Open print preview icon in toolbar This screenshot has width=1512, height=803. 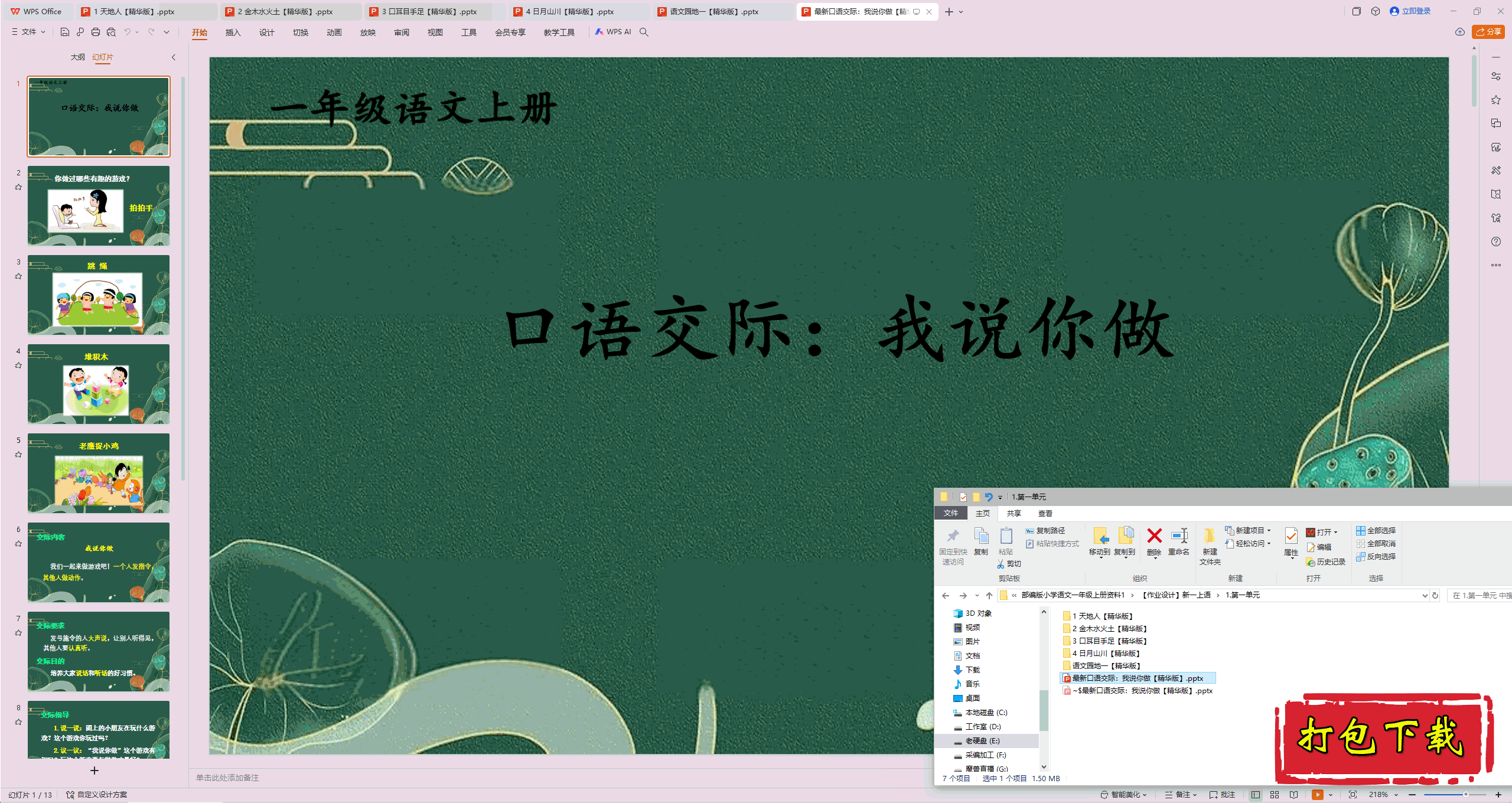pyautogui.click(x=111, y=32)
